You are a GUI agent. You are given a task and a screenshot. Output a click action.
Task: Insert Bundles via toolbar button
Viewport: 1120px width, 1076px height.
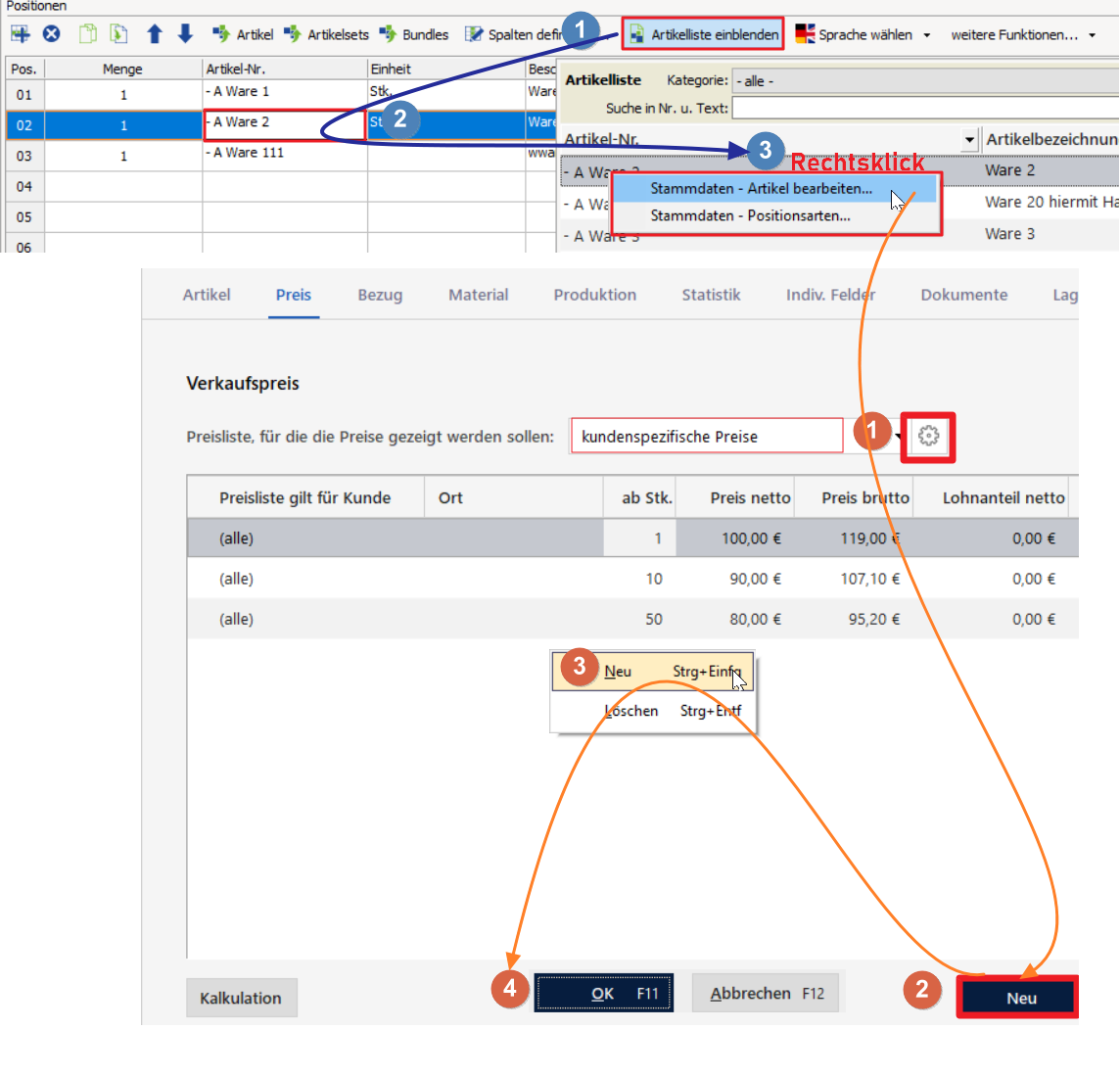tap(414, 34)
